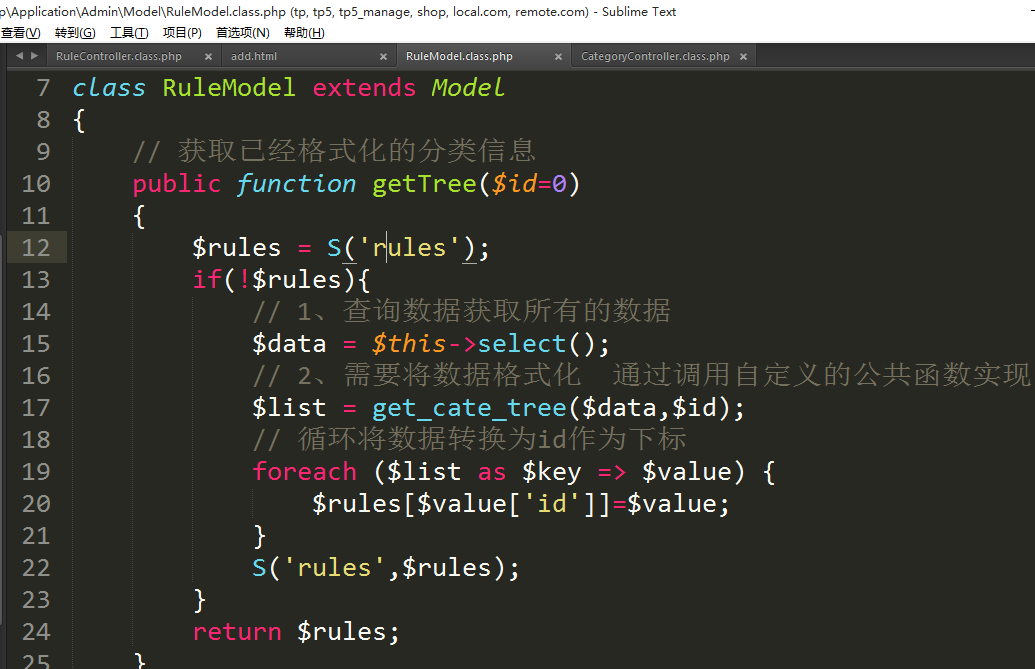Open the CategoryController.class.php tab
The height and width of the screenshot is (669, 1035).
pyautogui.click(x=655, y=57)
